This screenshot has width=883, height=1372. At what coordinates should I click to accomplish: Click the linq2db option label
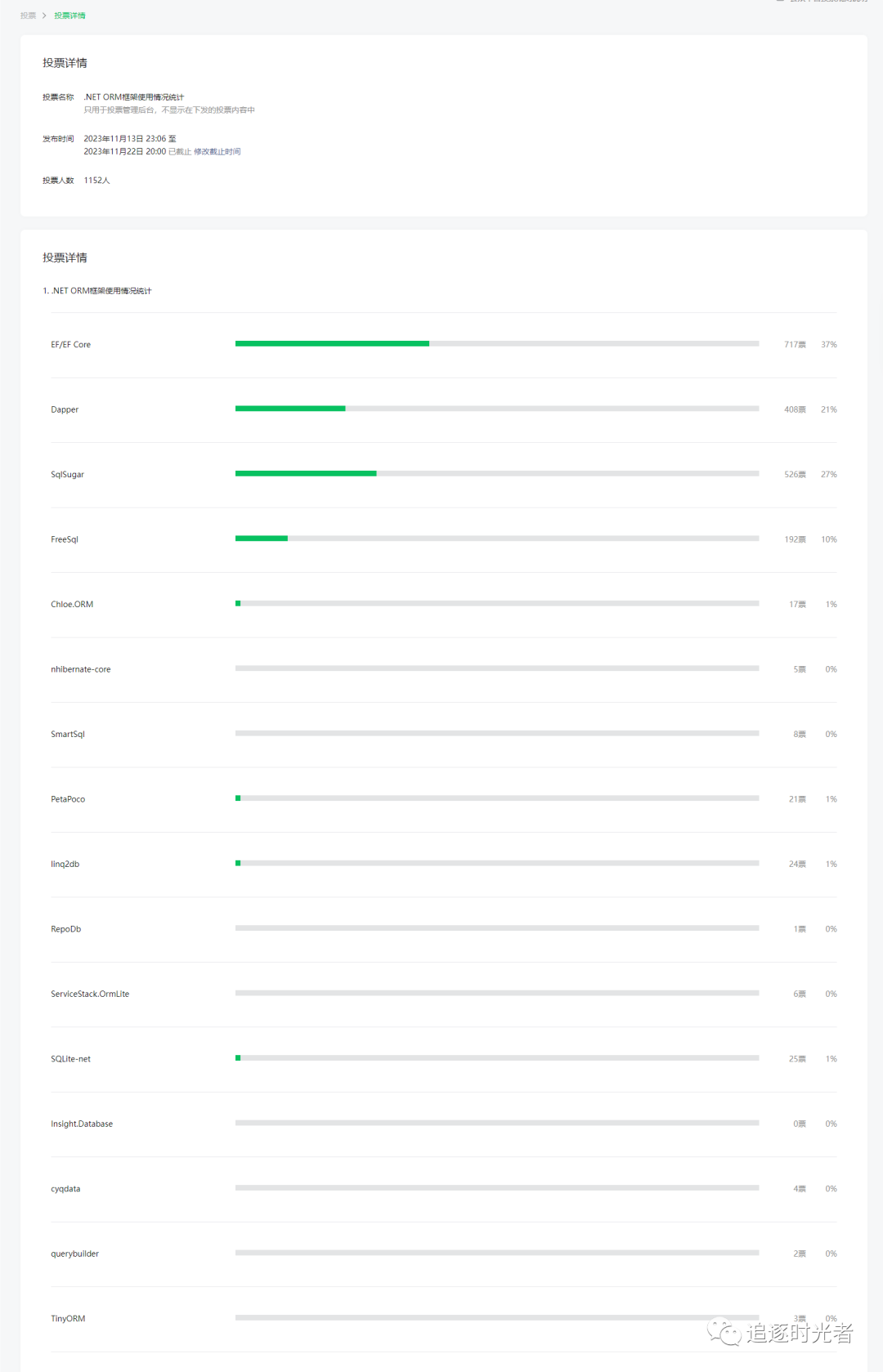click(65, 864)
